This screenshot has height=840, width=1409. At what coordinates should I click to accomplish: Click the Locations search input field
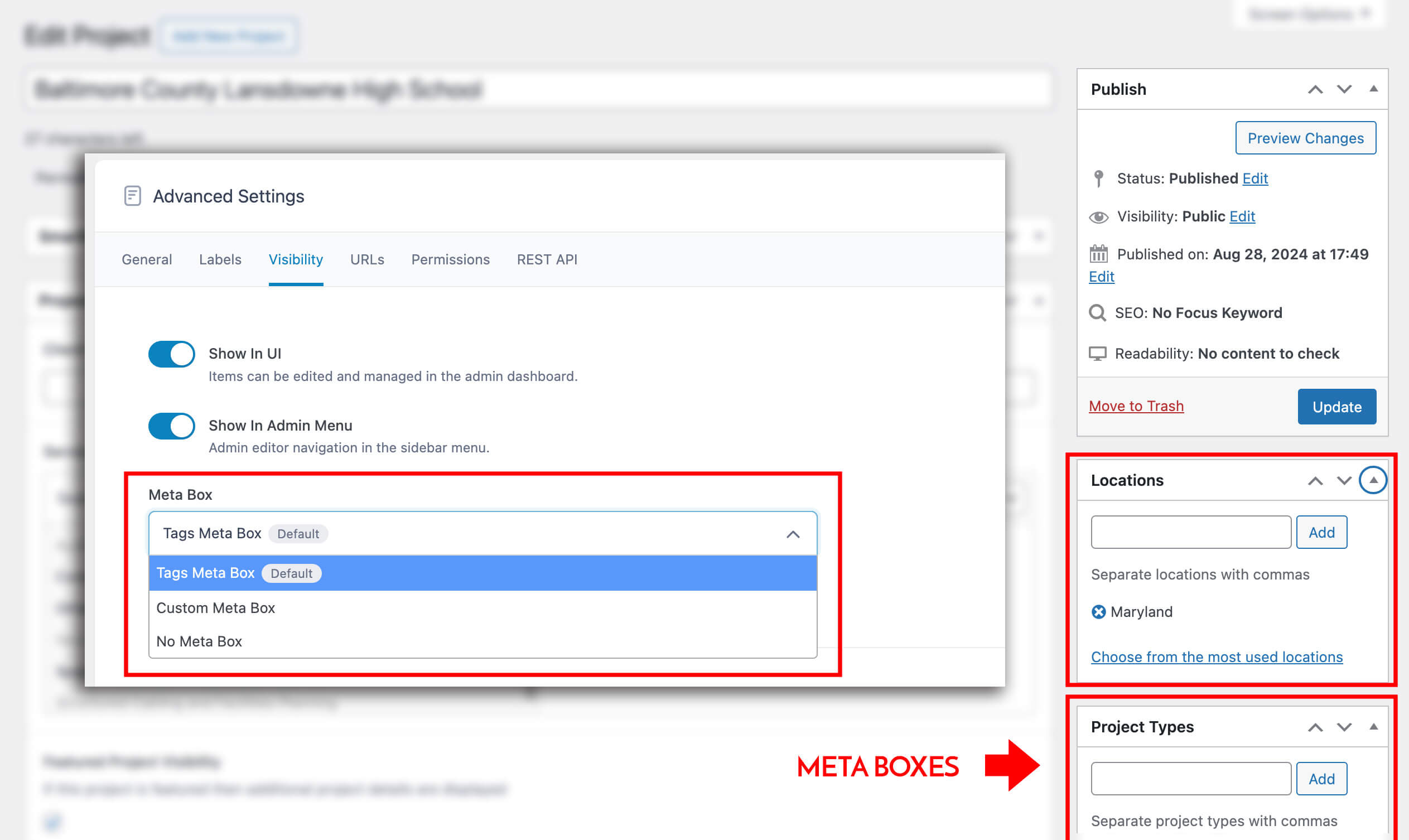click(x=1191, y=531)
